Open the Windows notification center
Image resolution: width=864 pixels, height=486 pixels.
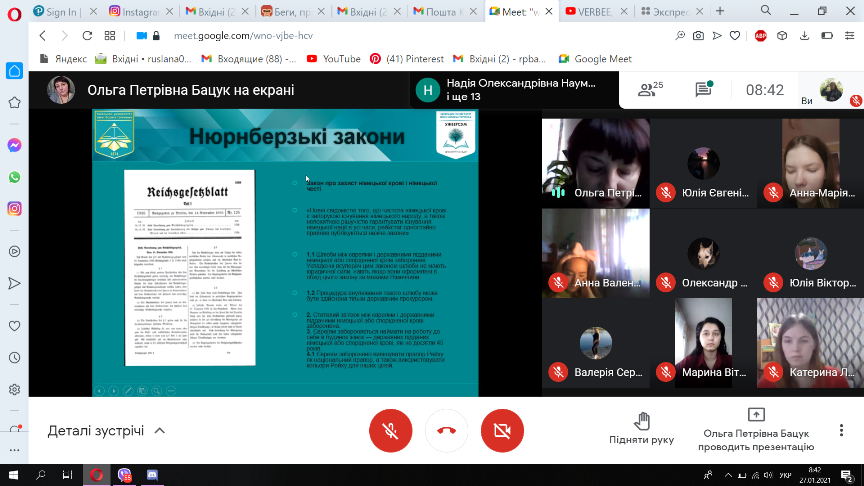tap(847, 475)
